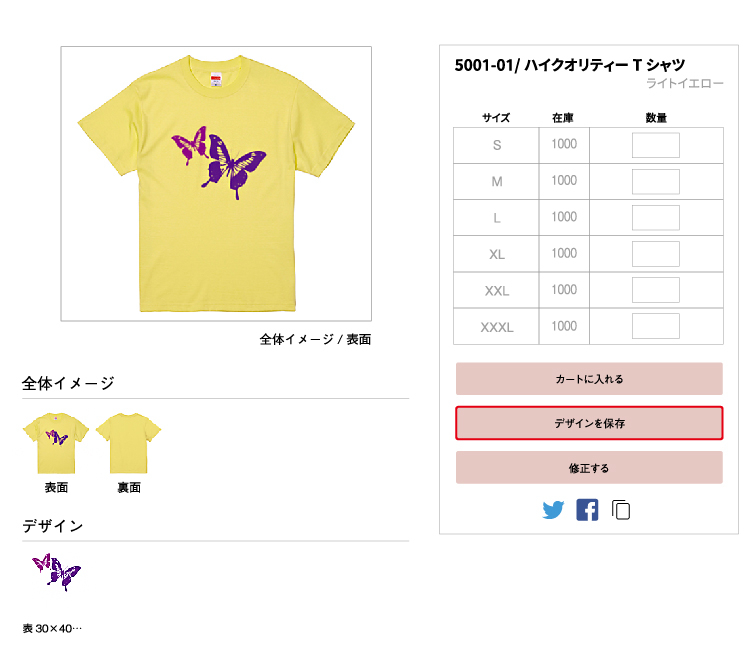Click the デザインを保存 button
This screenshot has height=670, width=750.
(589, 424)
